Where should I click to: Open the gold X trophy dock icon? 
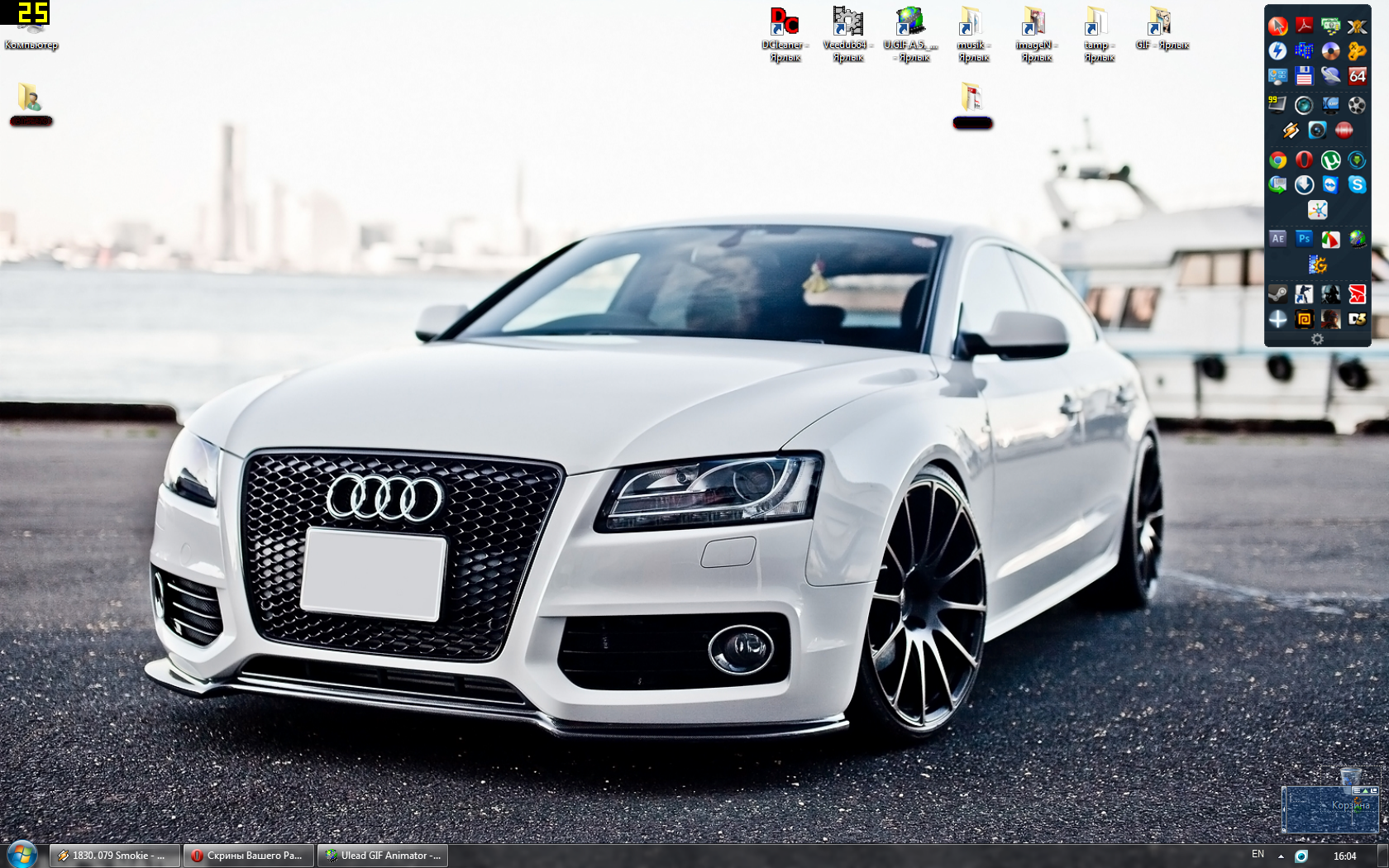pyautogui.click(x=1357, y=26)
